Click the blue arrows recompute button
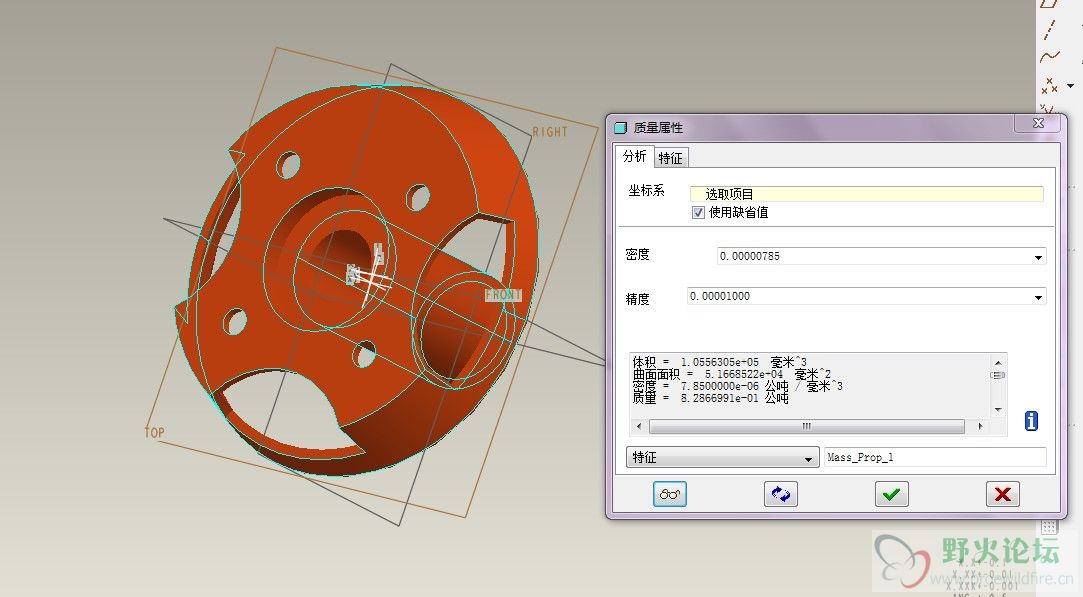 coord(780,494)
